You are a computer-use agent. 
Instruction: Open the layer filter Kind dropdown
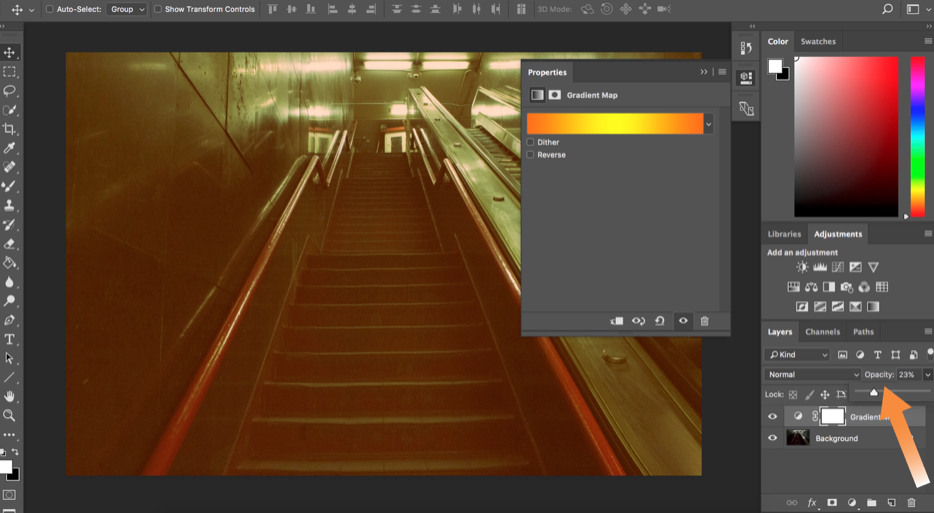[x=797, y=355]
